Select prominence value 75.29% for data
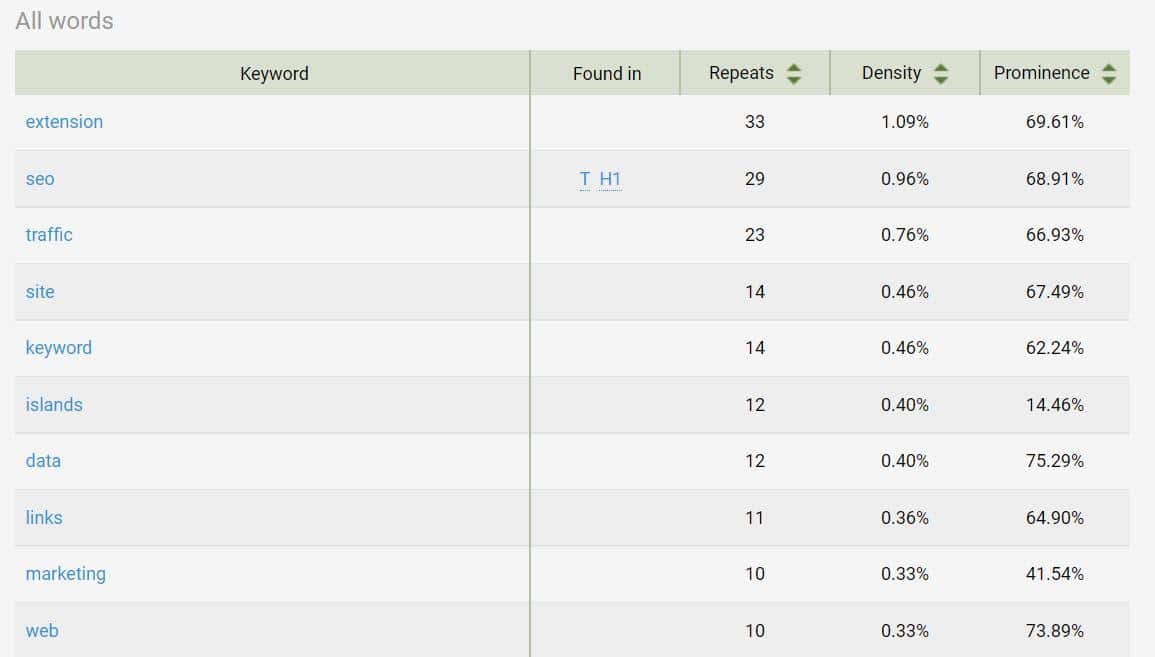The height and width of the screenshot is (657, 1155). [x=1055, y=461]
